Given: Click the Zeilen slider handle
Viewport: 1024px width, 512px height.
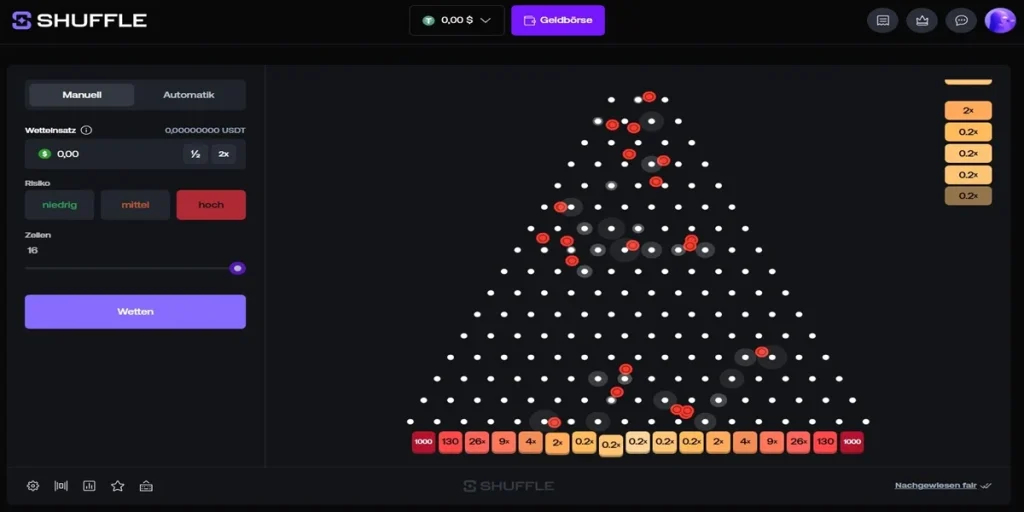Looking at the screenshot, I should click(238, 268).
